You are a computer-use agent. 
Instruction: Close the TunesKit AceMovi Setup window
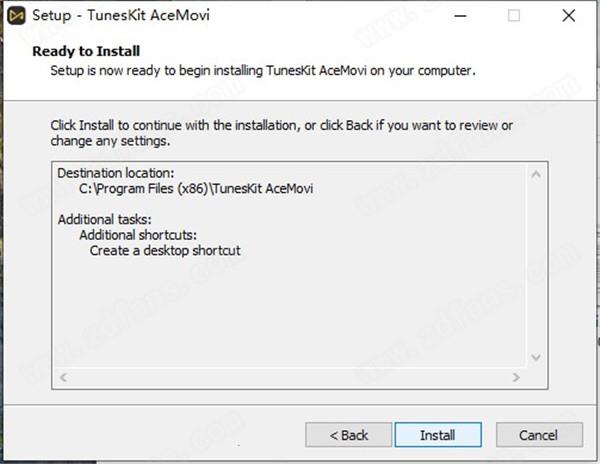[569, 16]
